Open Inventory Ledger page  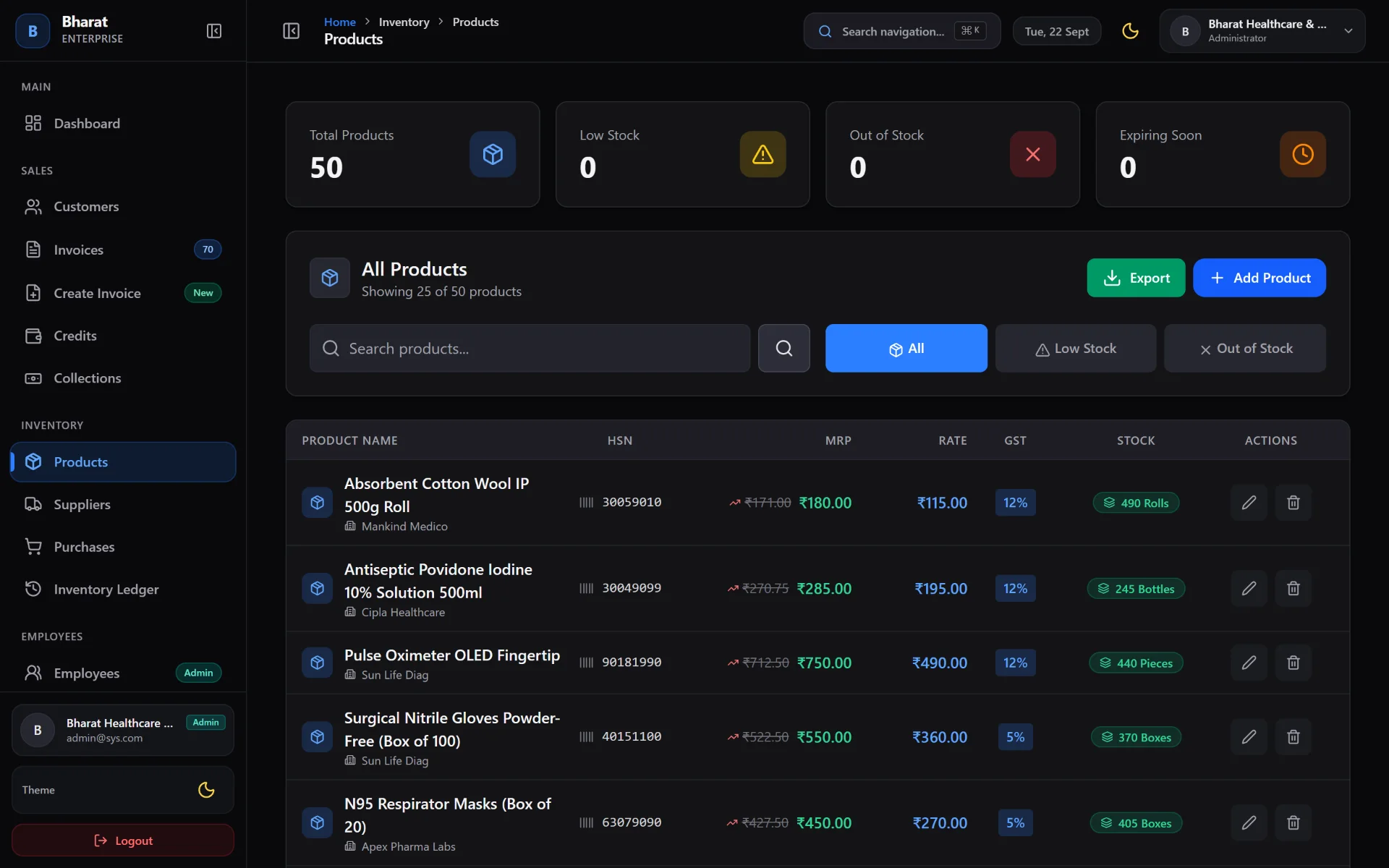click(x=123, y=590)
